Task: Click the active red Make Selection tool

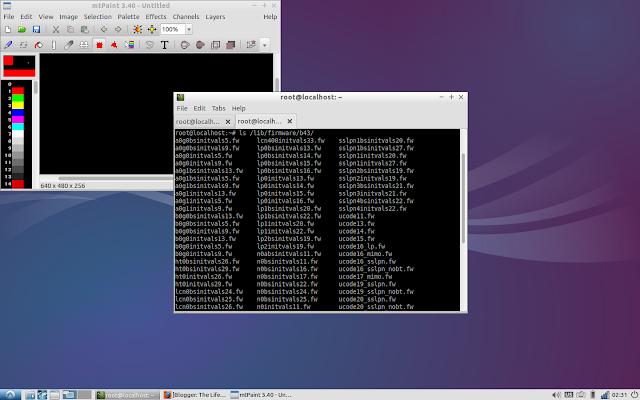Action: coord(99,45)
